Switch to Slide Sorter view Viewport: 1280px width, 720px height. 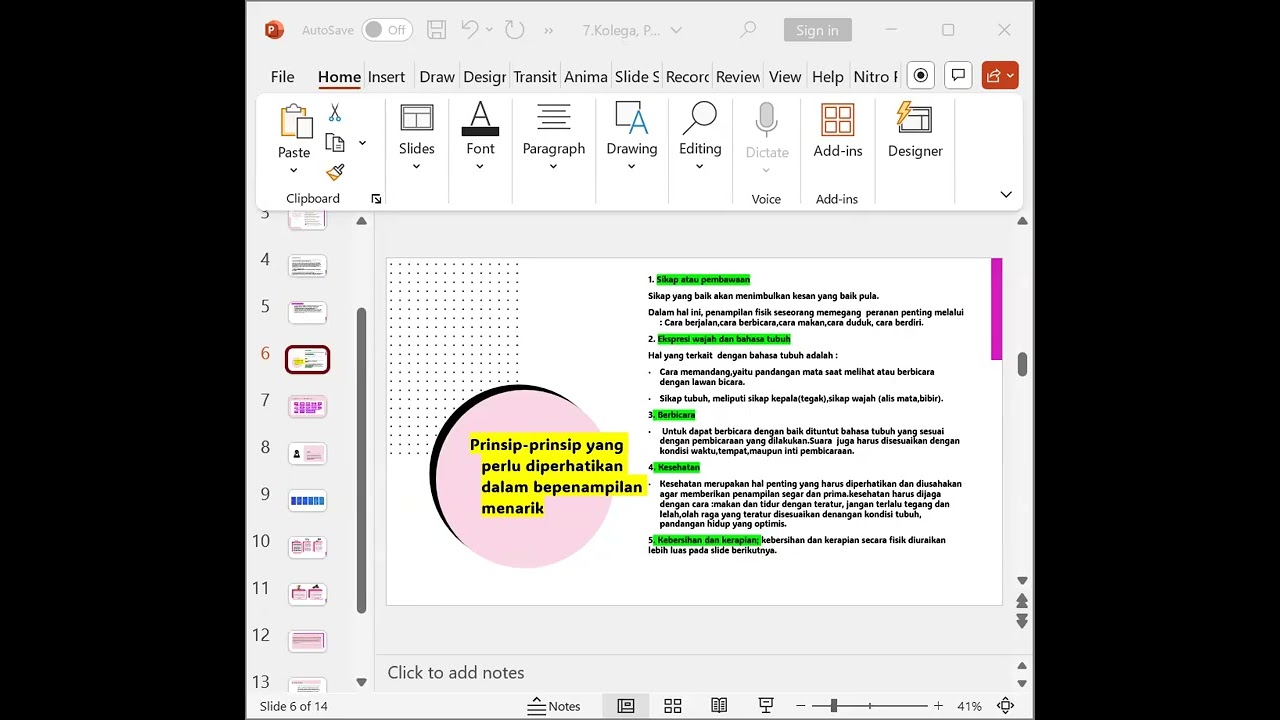point(673,706)
